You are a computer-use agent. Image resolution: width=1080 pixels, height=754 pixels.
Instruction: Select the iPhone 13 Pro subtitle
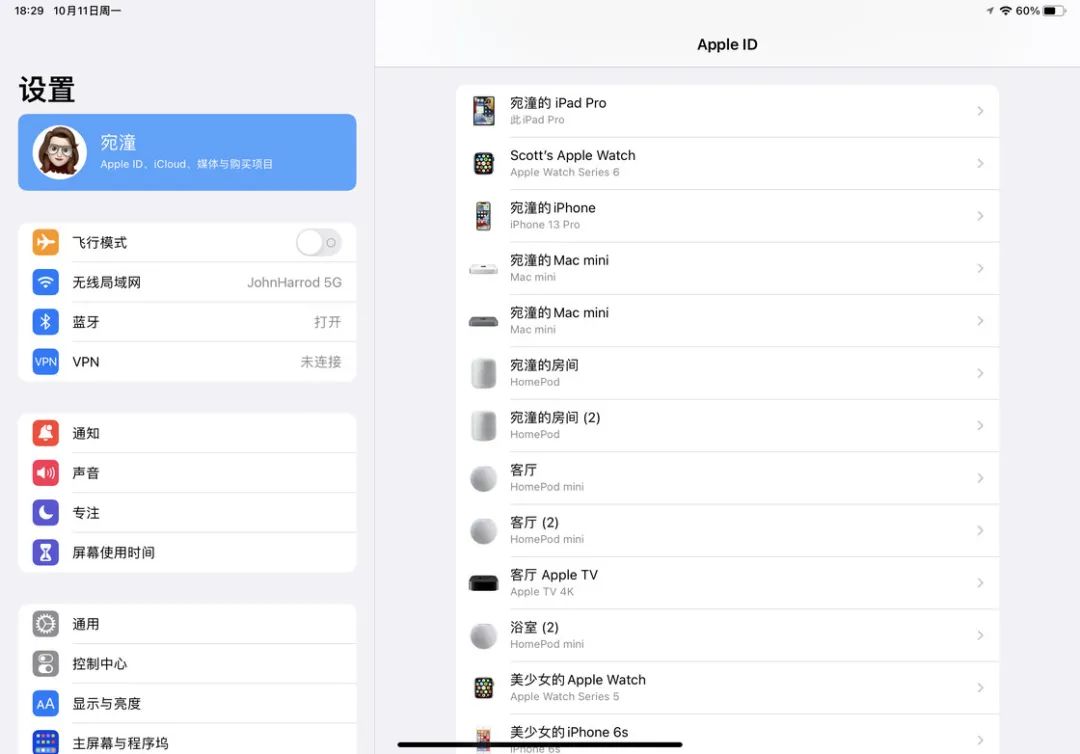(x=545, y=224)
